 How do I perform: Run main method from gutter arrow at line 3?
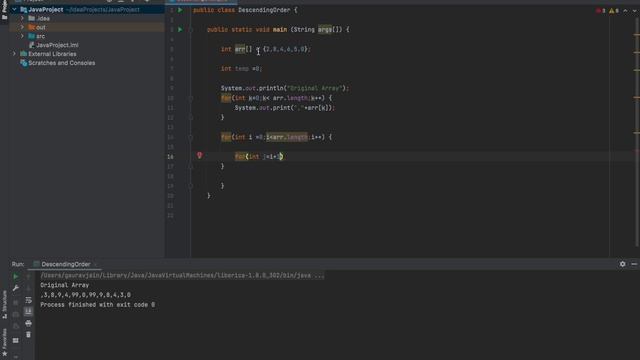(x=180, y=29)
